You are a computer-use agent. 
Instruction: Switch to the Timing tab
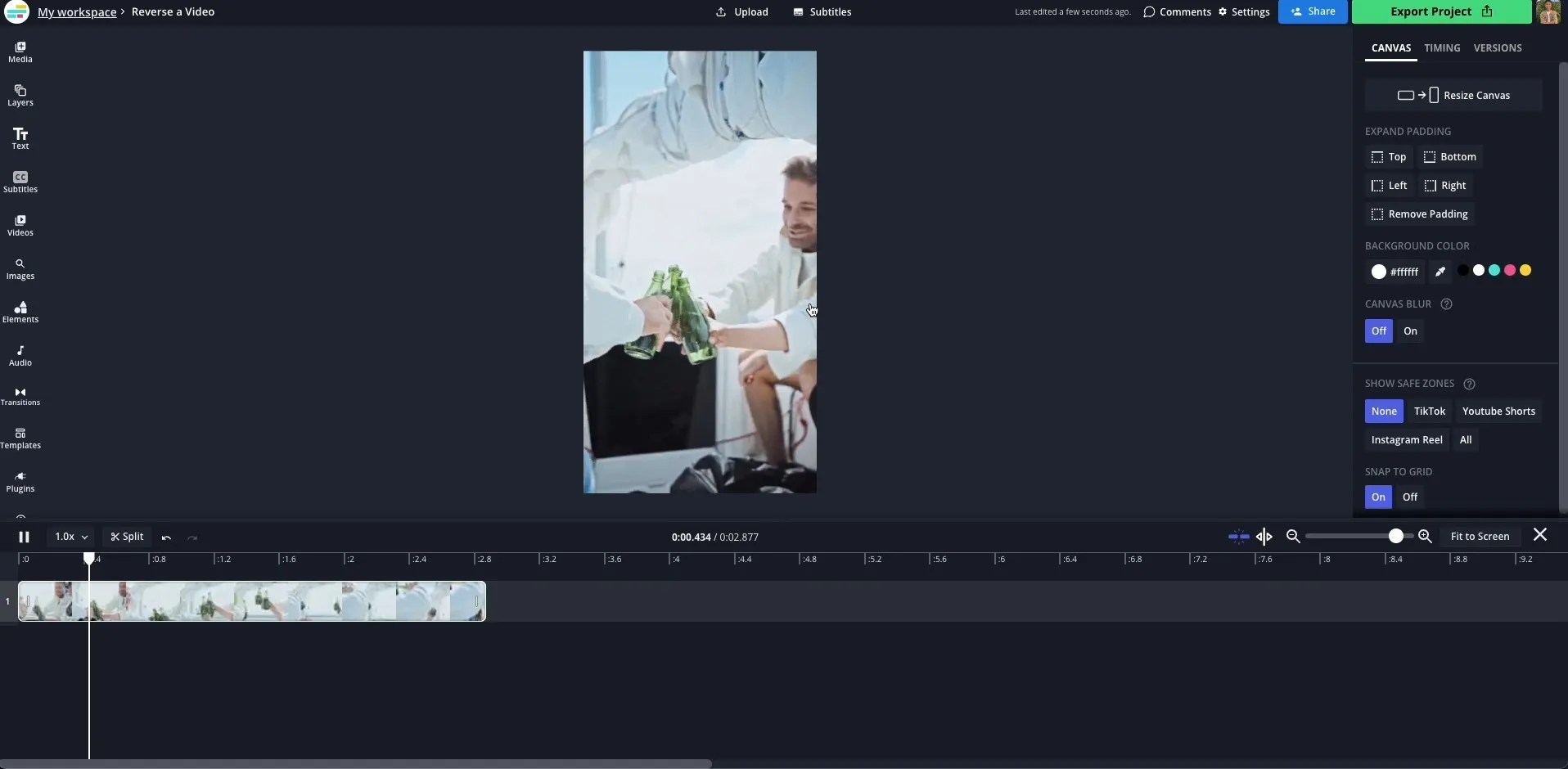click(x=1440, y=47)
